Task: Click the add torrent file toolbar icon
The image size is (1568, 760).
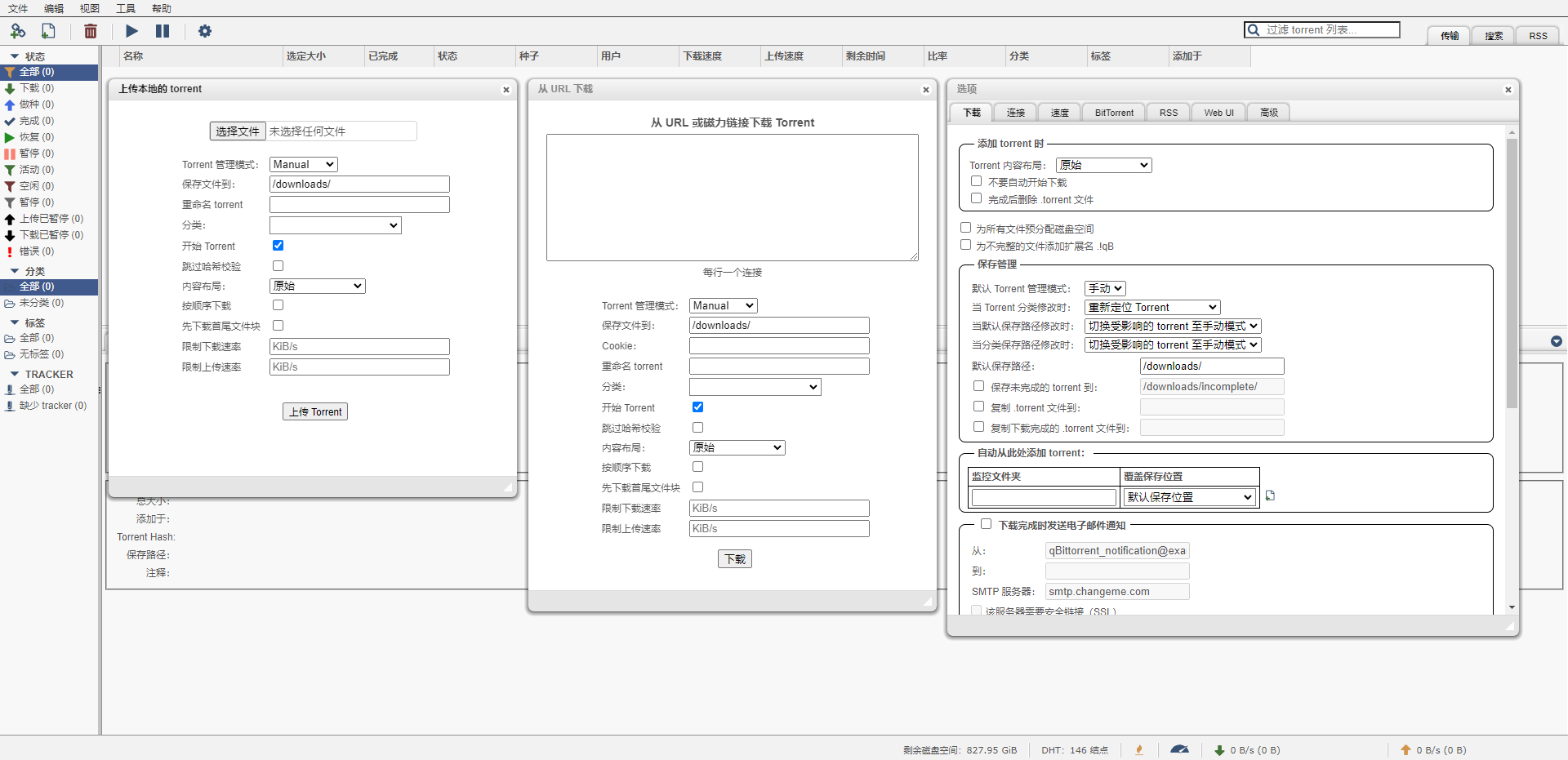Action: tap(49, 31)
